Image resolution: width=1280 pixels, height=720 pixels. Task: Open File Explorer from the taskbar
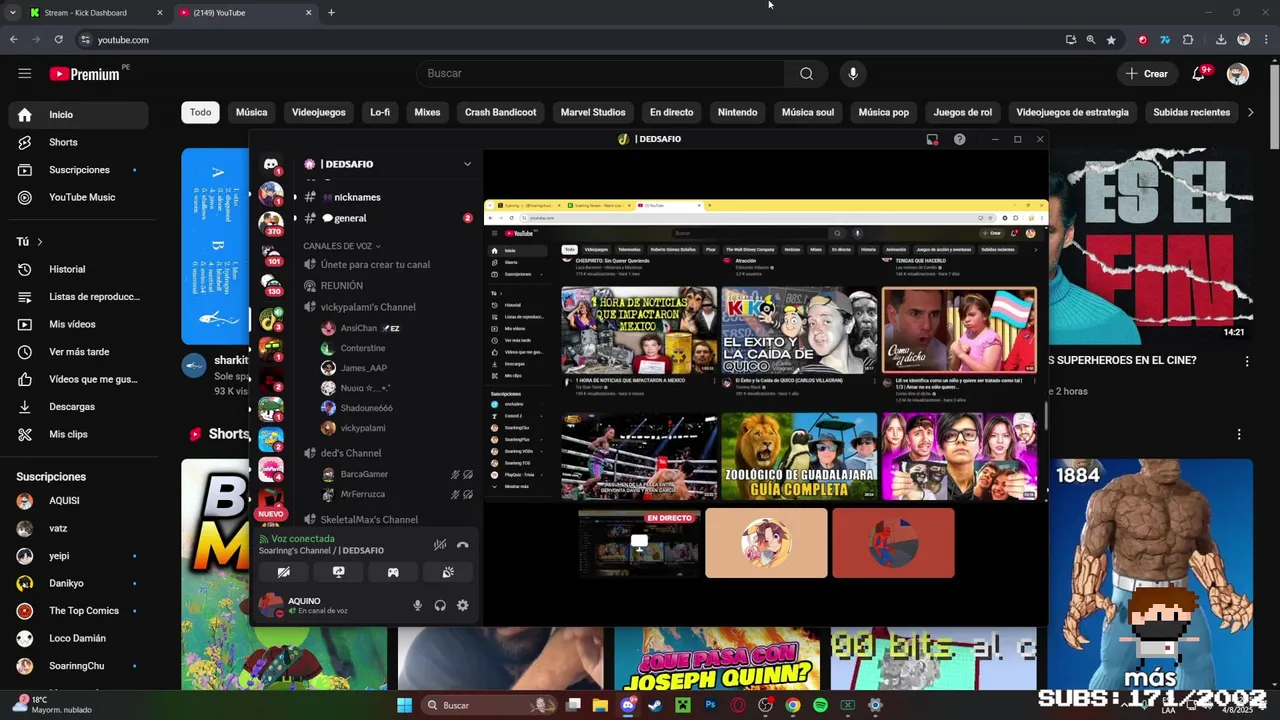pyautogui.click(x=600, y=705)
